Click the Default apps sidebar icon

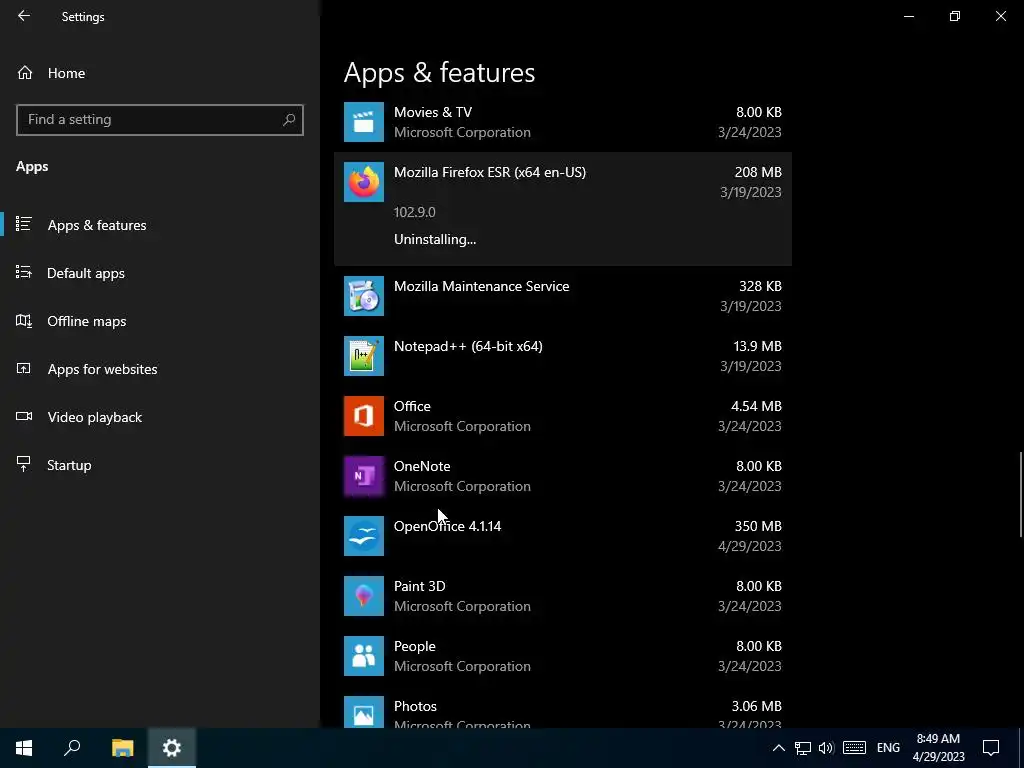(24, 272)
